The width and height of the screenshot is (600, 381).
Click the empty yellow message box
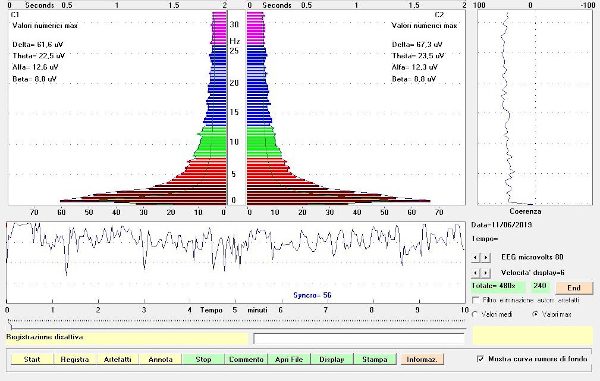pyautogui.click(x=533, y=335)
